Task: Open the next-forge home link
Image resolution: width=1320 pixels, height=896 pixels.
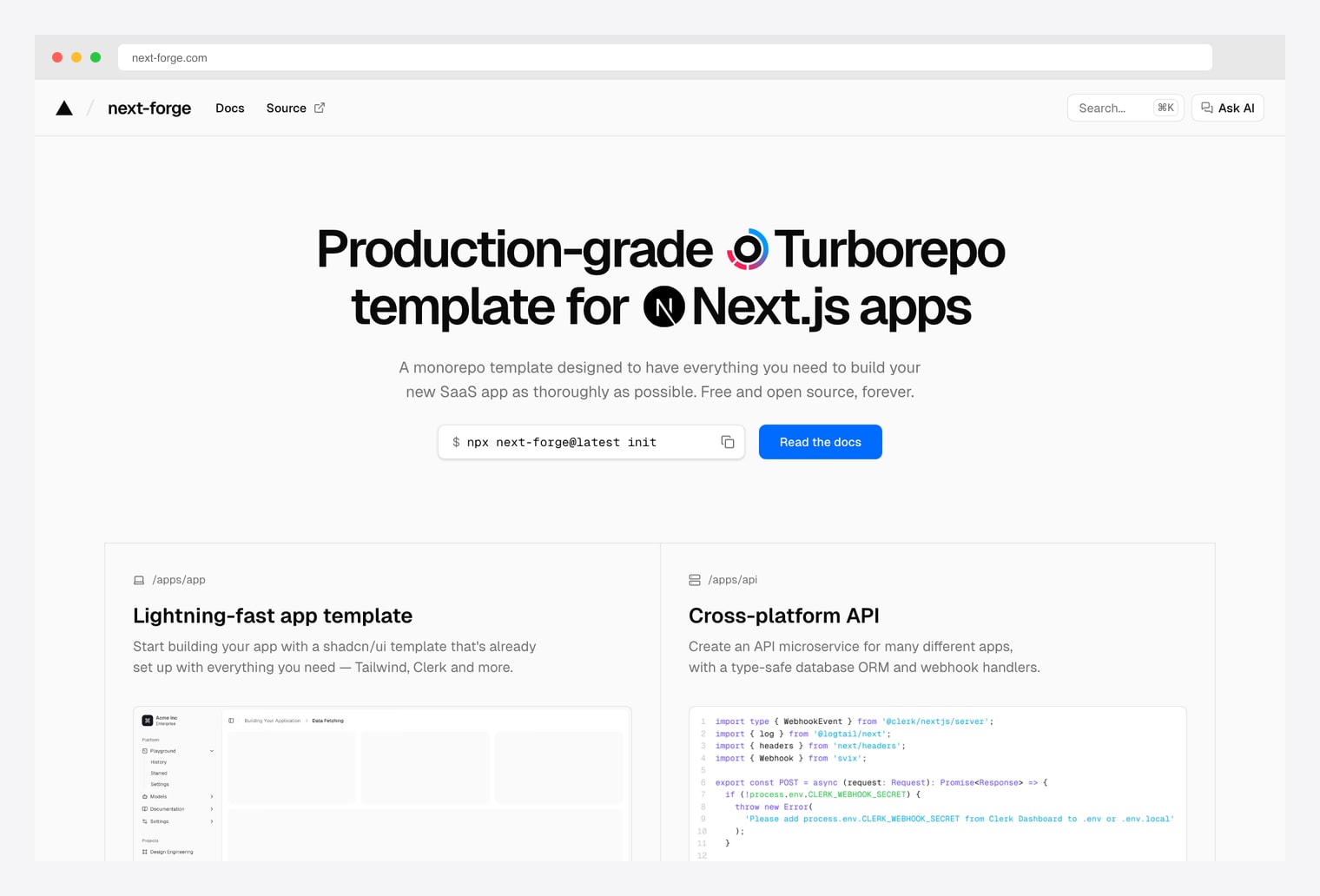Action: 149,108
